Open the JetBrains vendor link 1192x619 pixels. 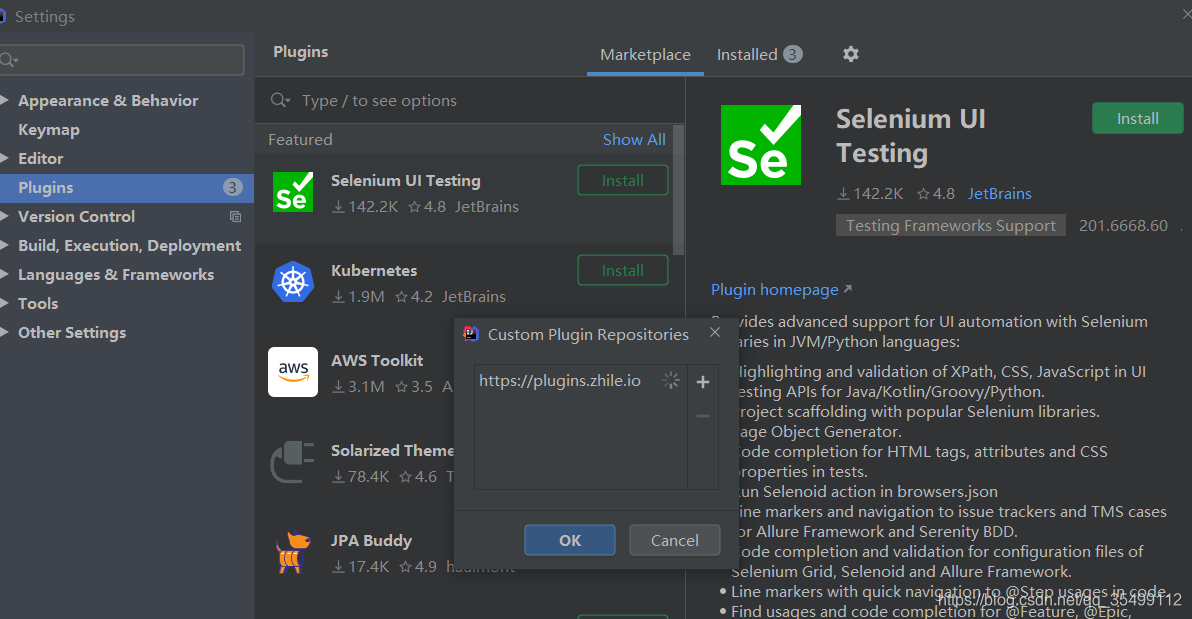point(999,193)
